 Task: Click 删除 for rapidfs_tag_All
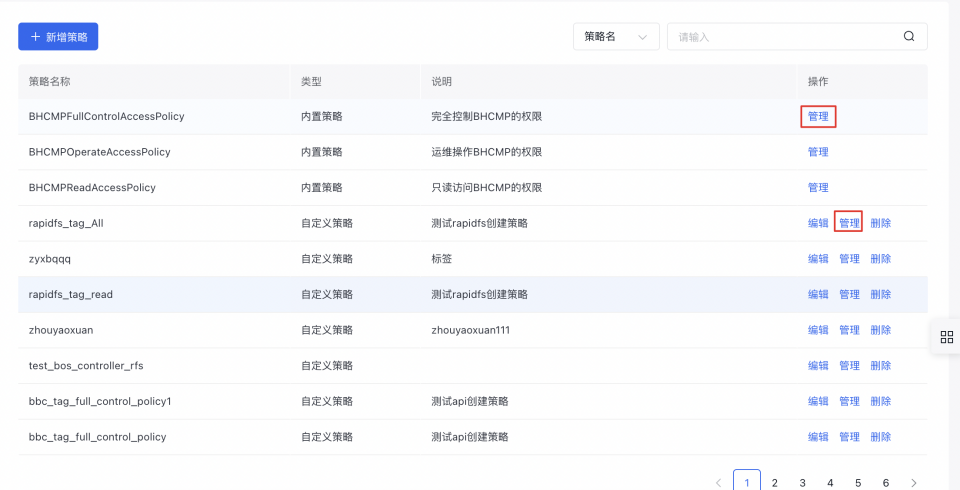880,223
